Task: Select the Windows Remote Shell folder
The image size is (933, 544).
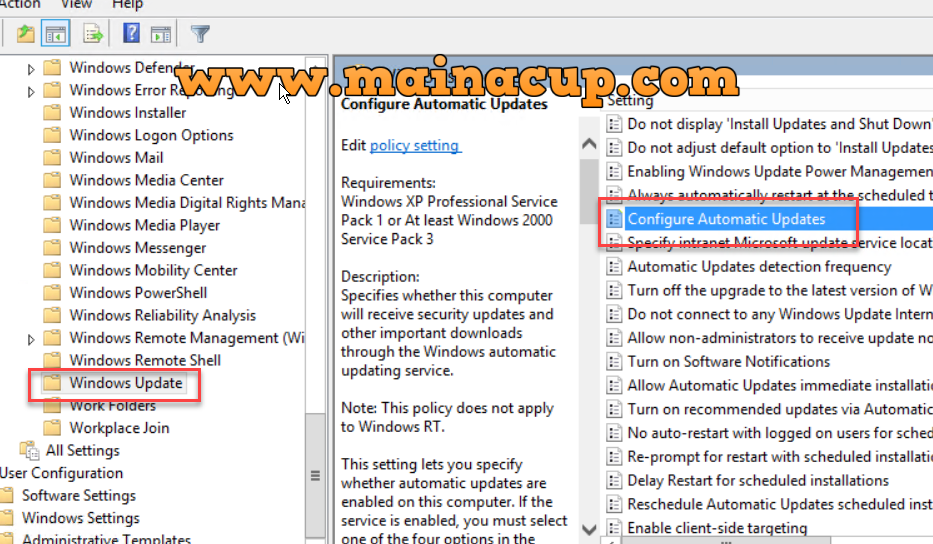Action: pyautogui.click(x=145, y=360)
